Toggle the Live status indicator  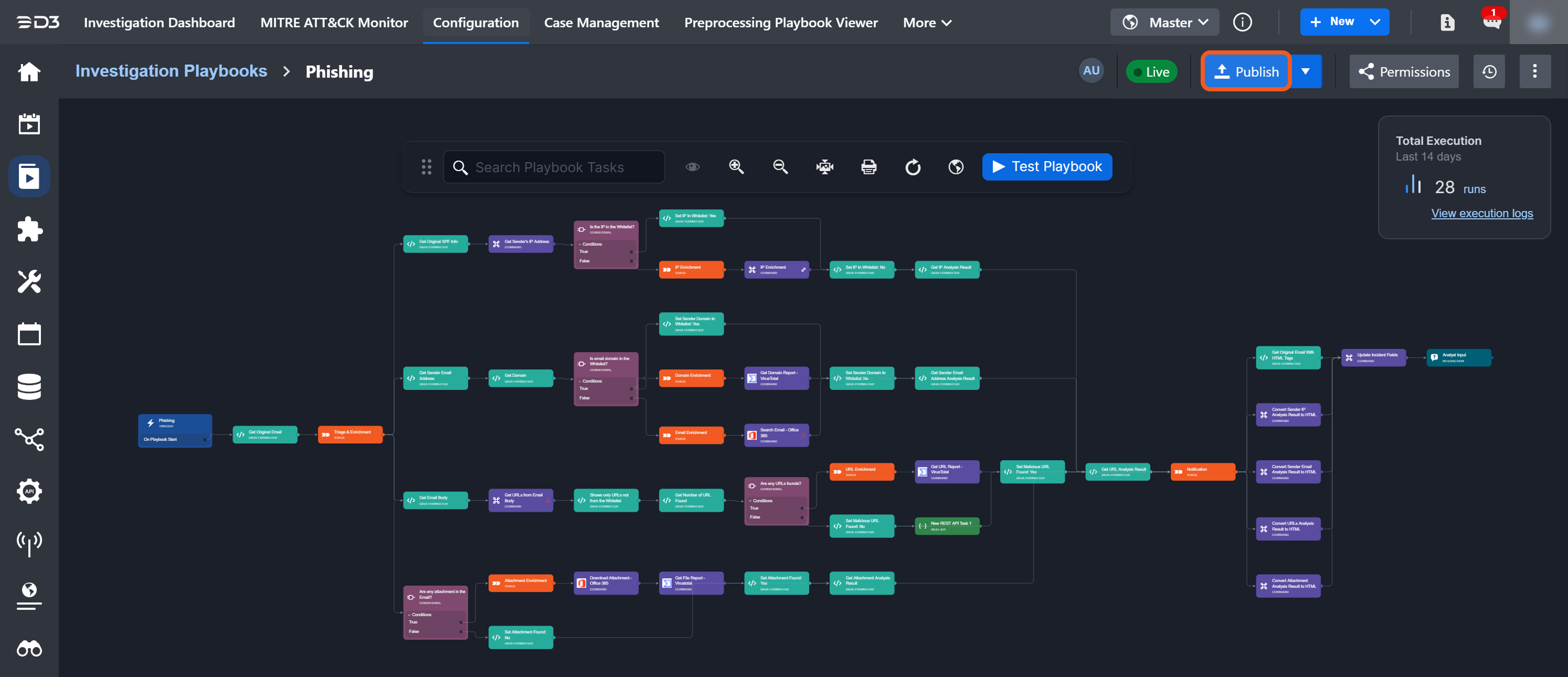point(1151,72)
